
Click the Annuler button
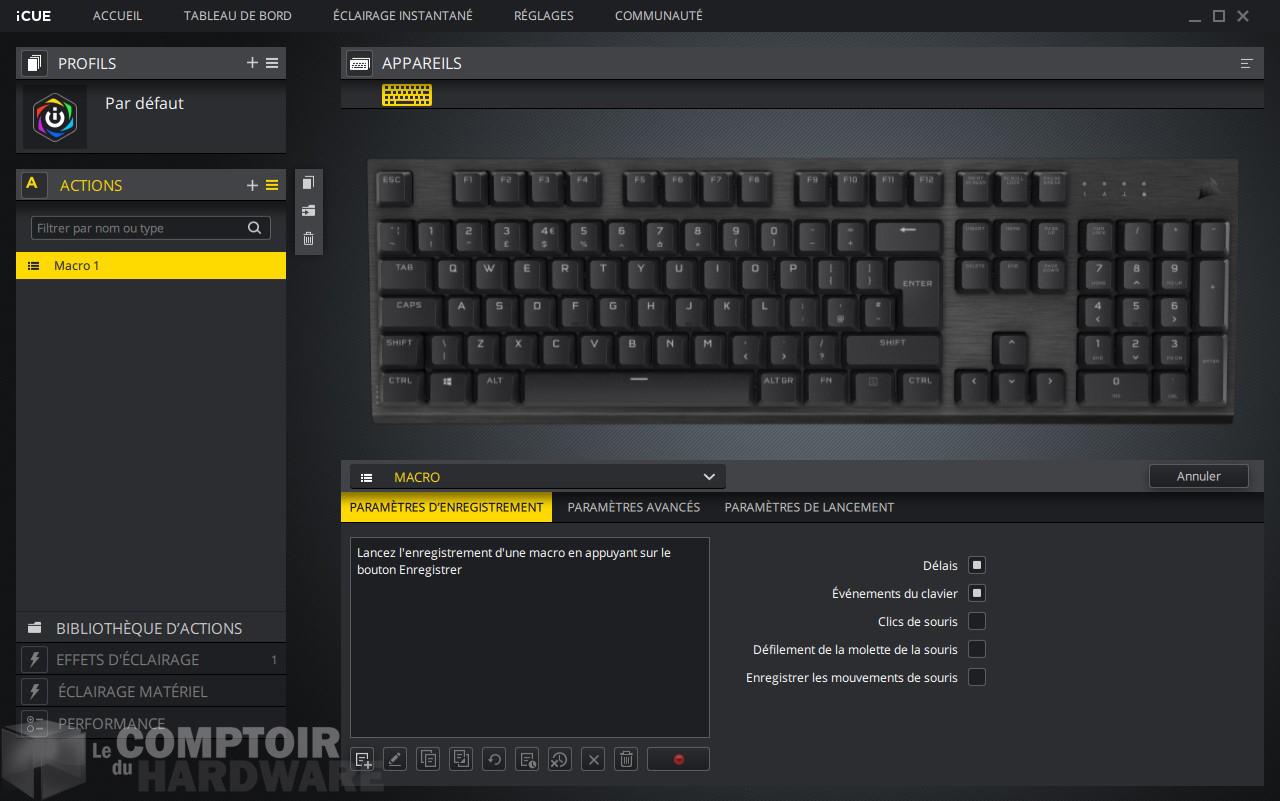point(1198,476)
